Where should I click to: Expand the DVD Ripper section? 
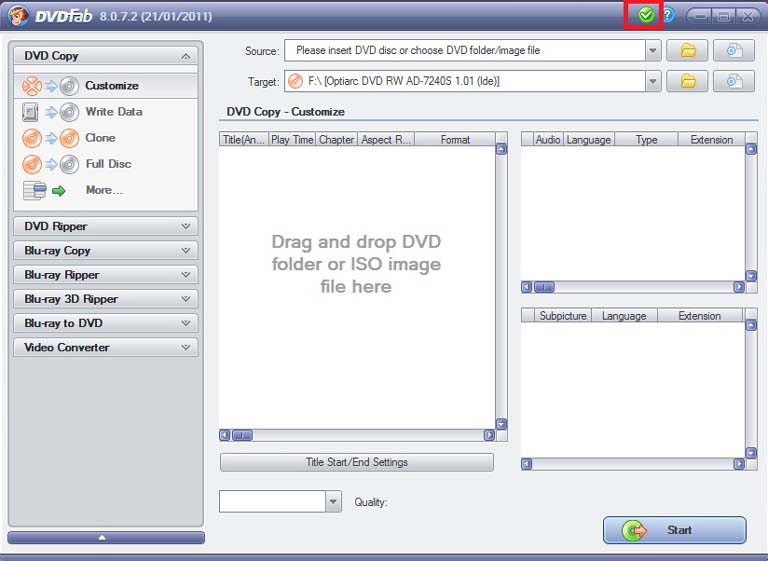(106, 226)
